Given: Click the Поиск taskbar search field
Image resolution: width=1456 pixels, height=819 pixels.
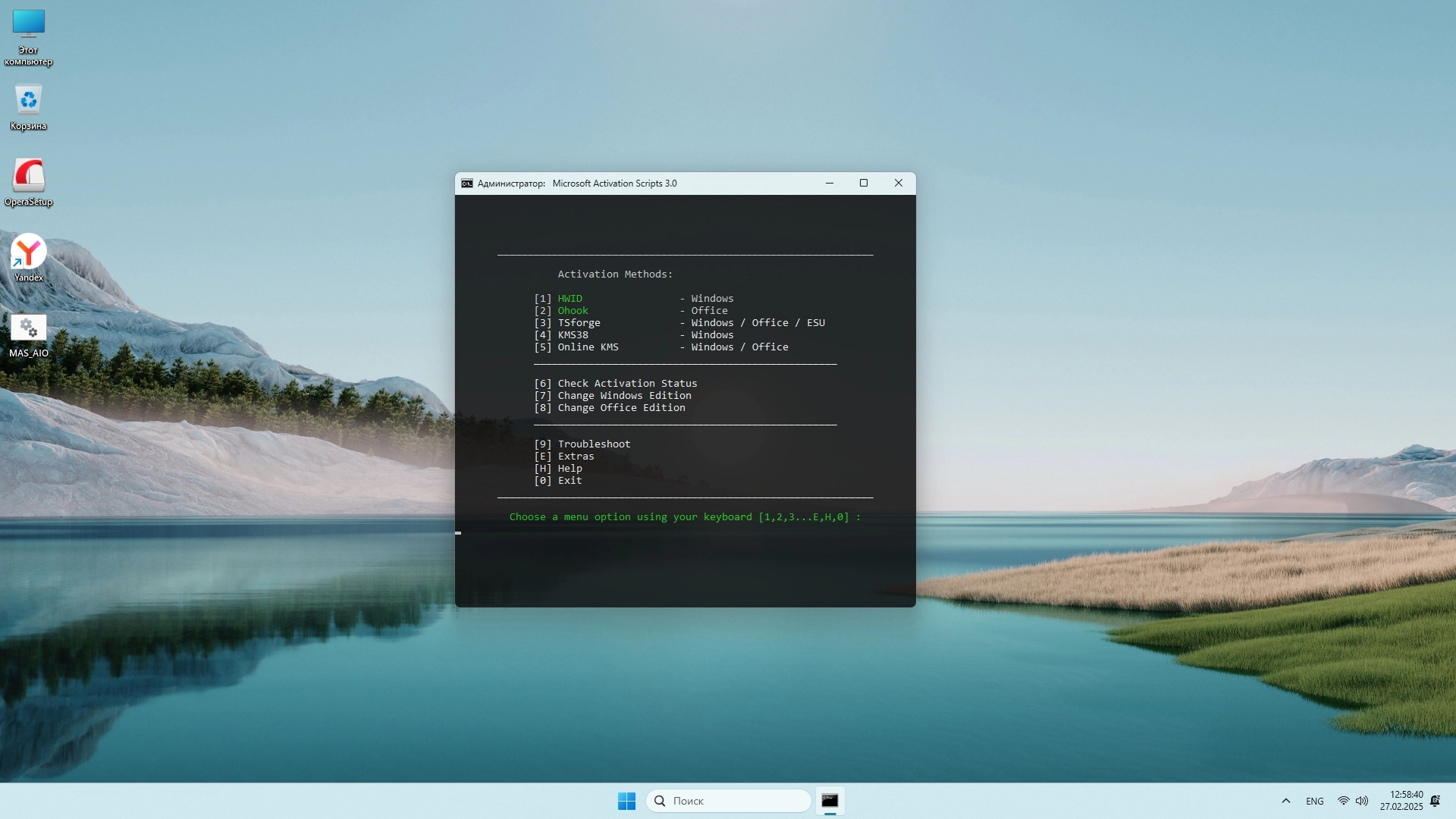Looking at the screenshot, I should (729, 801).
